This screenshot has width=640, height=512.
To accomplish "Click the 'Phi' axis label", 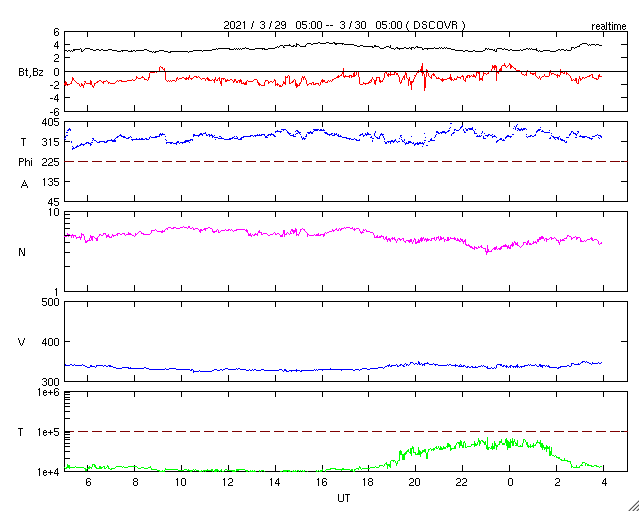I will (x=25, y=162).
